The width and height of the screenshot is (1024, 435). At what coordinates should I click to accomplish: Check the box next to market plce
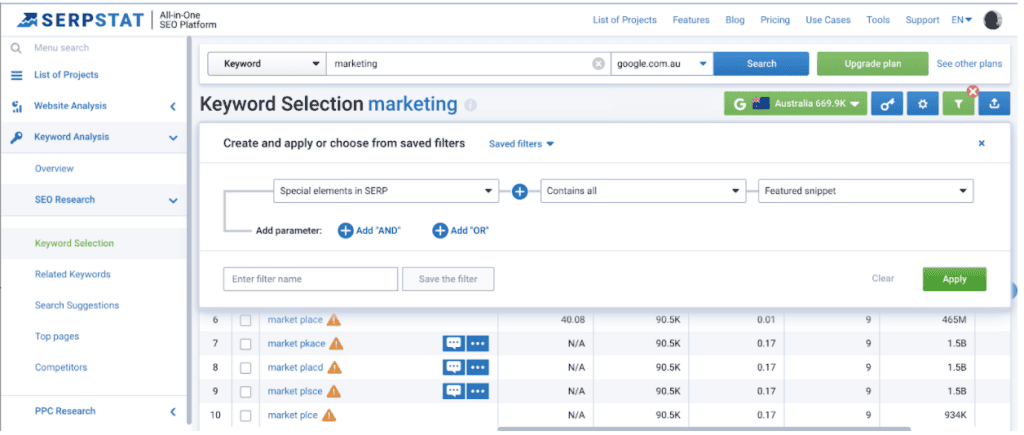245,415
